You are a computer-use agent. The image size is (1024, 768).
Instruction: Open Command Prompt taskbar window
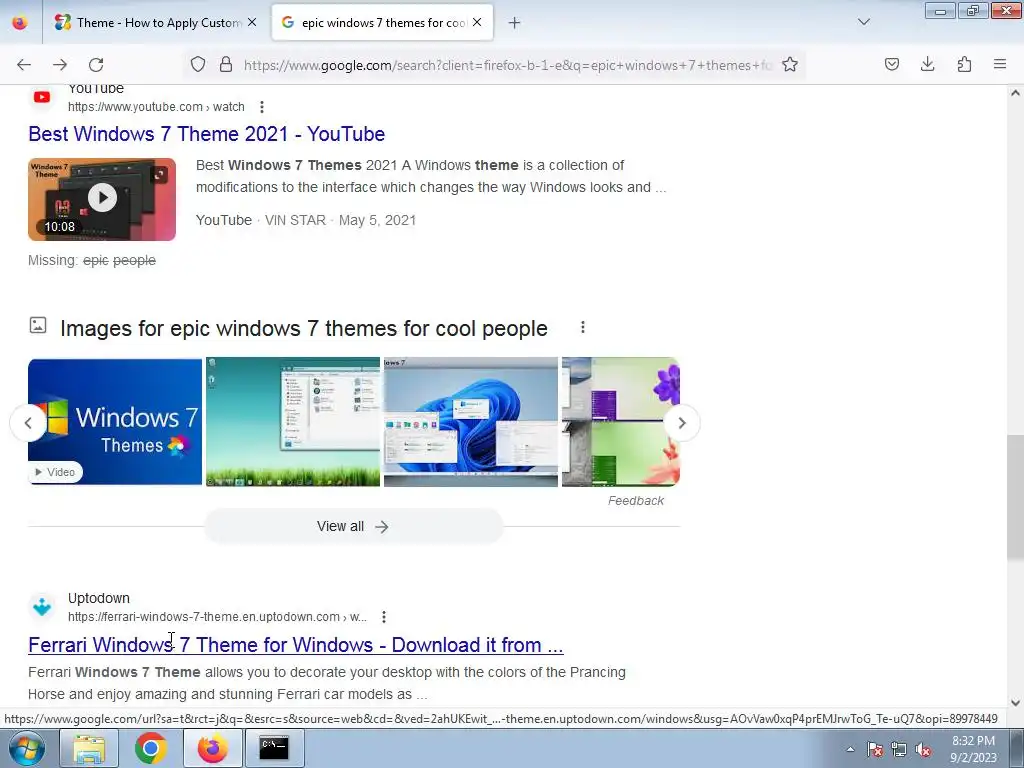point(274,748)
